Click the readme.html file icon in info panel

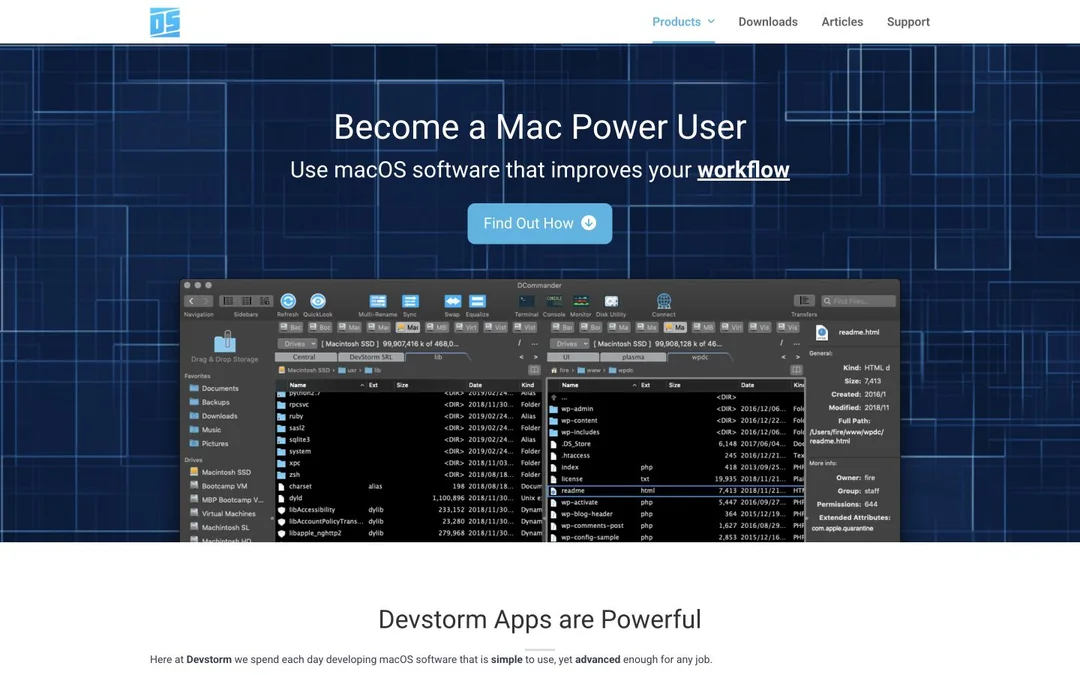click(x=822, y=332)
